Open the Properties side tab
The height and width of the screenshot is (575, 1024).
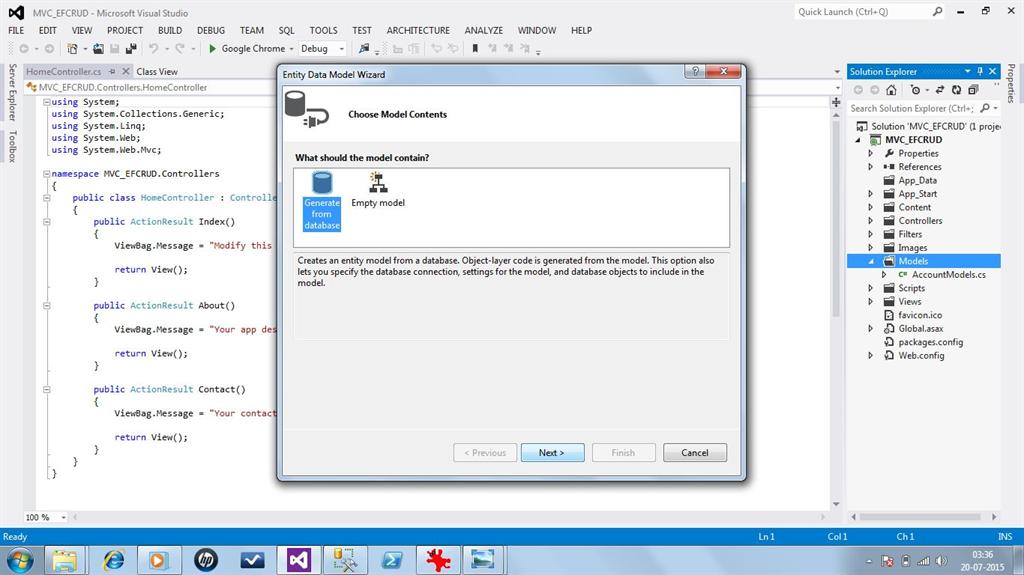[1011, 83]
